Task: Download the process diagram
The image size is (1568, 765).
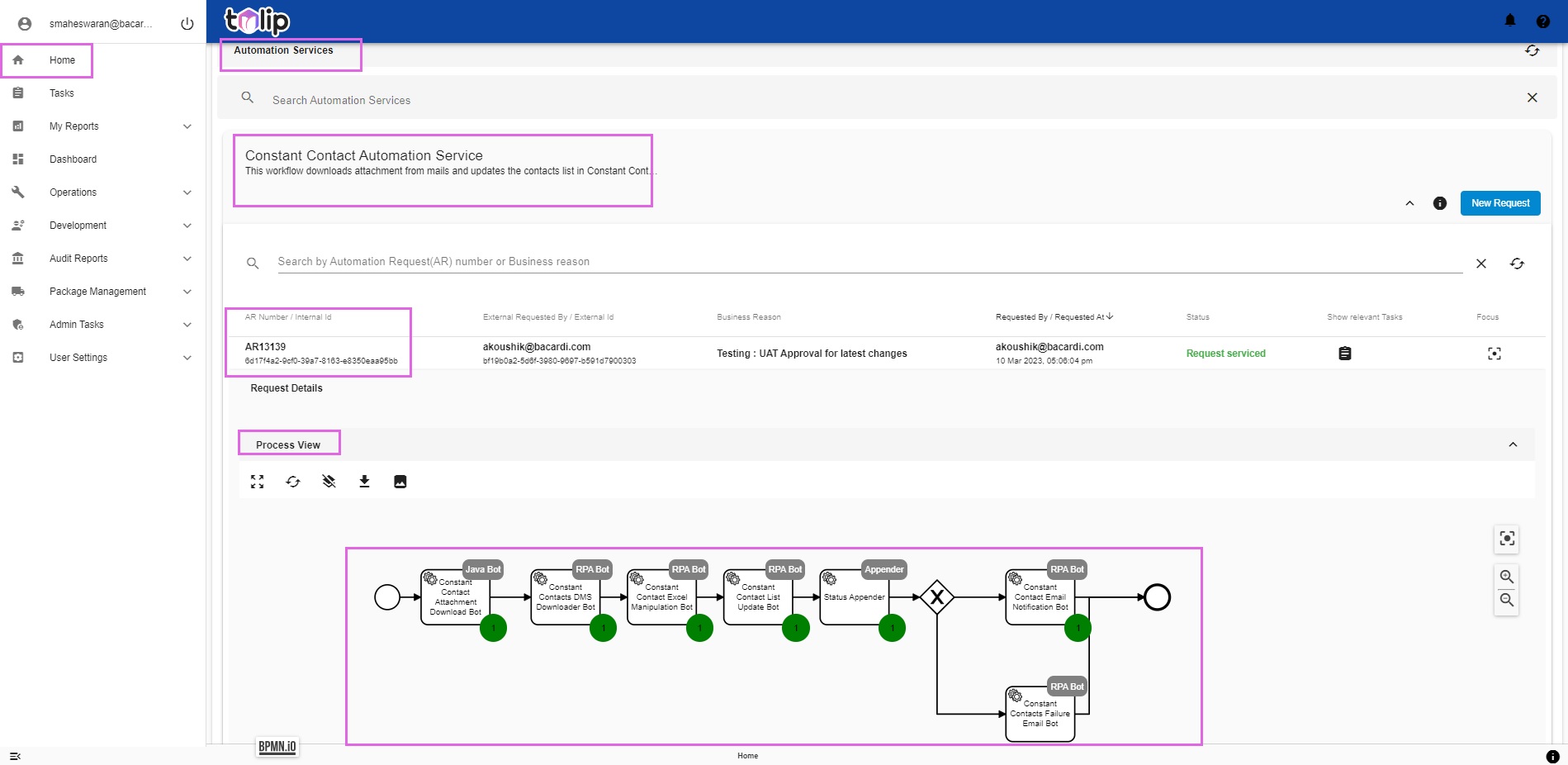Action: [364, 482]
